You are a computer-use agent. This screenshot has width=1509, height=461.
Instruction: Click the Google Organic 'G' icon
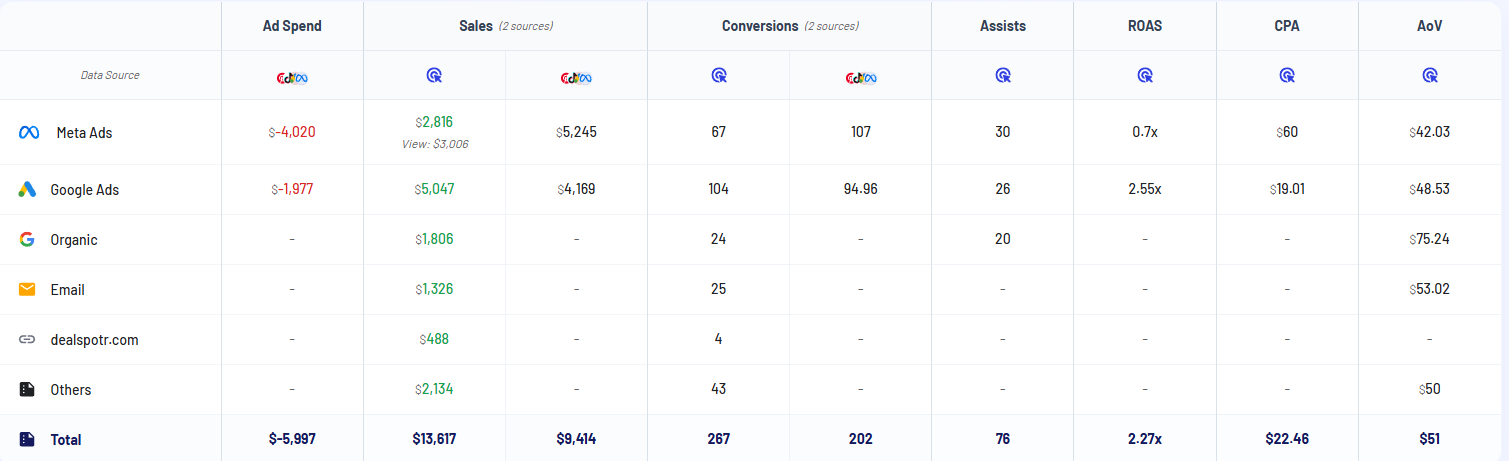coord(28,239)
